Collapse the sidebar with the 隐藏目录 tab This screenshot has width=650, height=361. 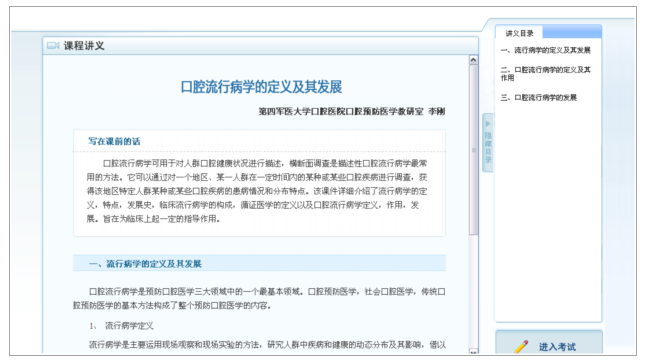click(488, 143)
